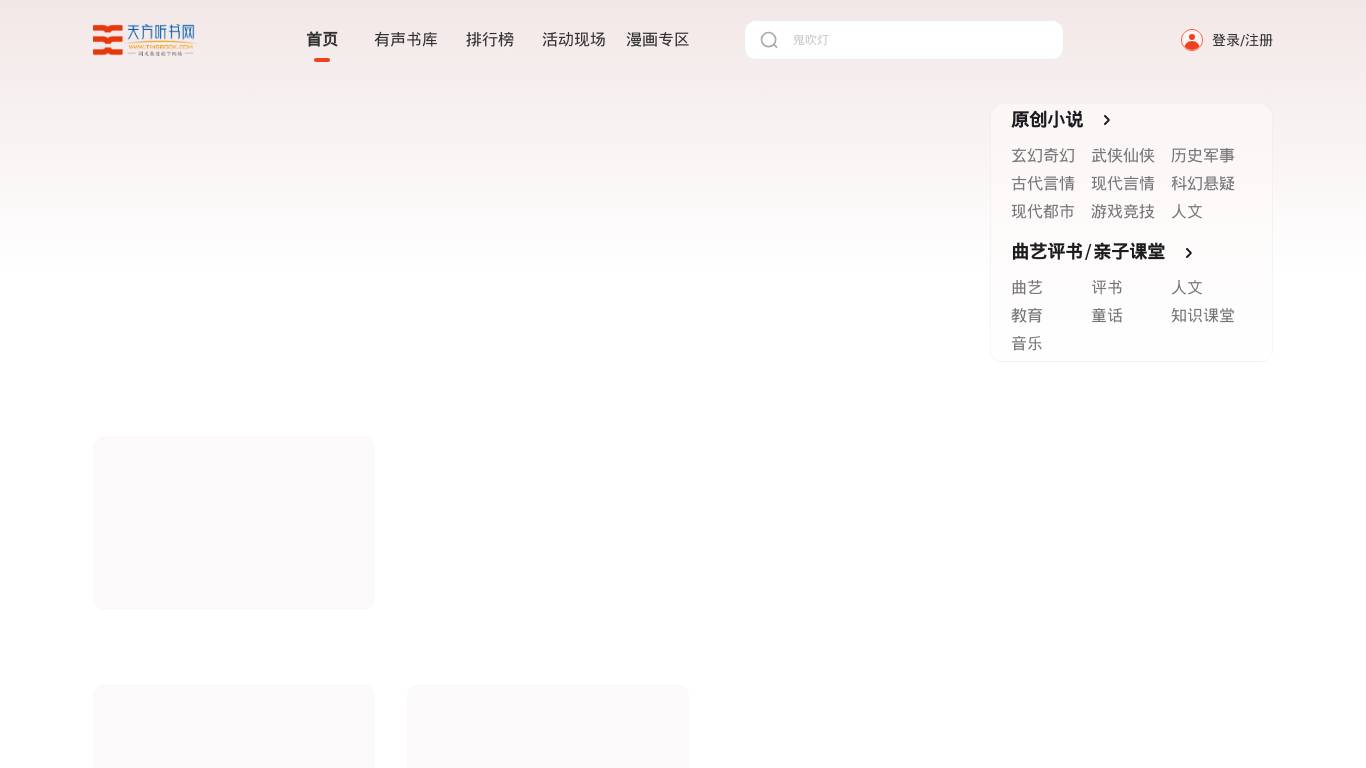1366x768 pixels.
Task: Click the user avatar icon near 登录/注册
Action: click(1192, 40)
